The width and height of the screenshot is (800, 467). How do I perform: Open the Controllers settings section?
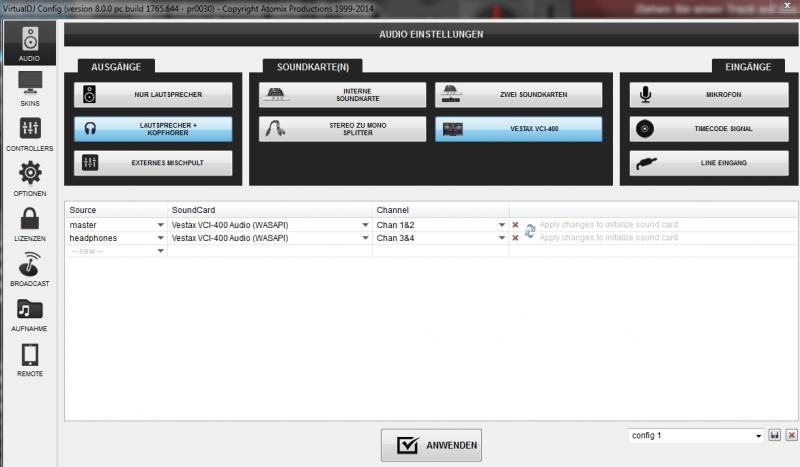(30, 133)
